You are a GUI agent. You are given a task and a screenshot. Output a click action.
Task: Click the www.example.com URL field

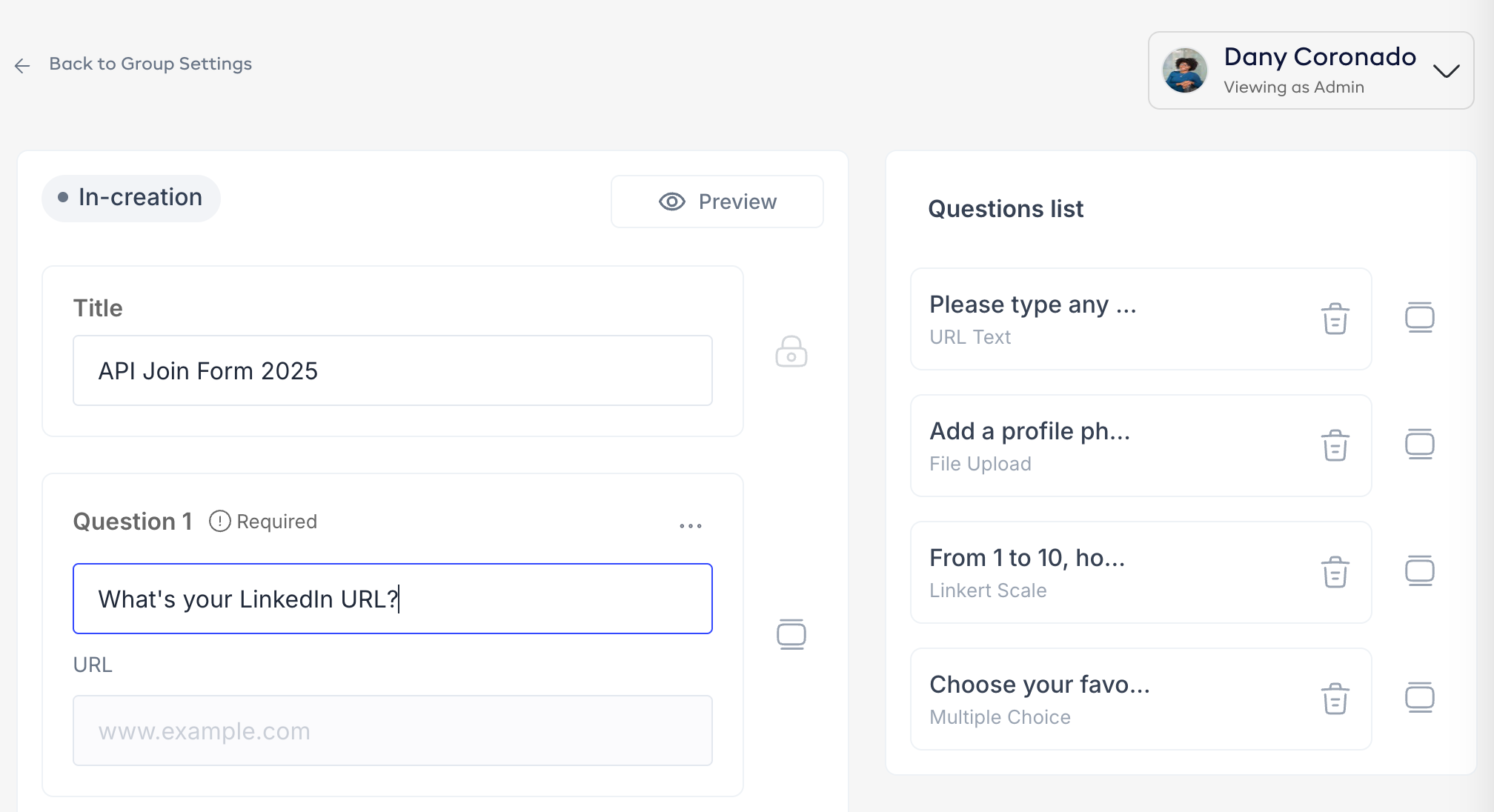click(392, 731)
